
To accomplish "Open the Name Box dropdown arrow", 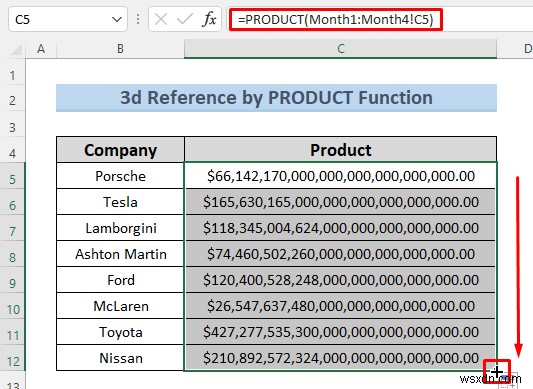I will click(117, 19).
